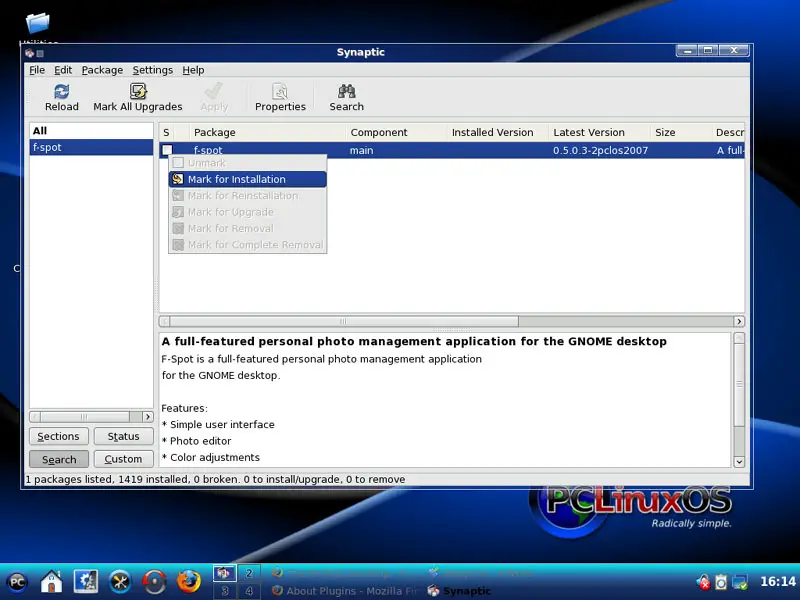Click the down arrow of description scrollbar

pyautogui.click(x=739, y=462)
